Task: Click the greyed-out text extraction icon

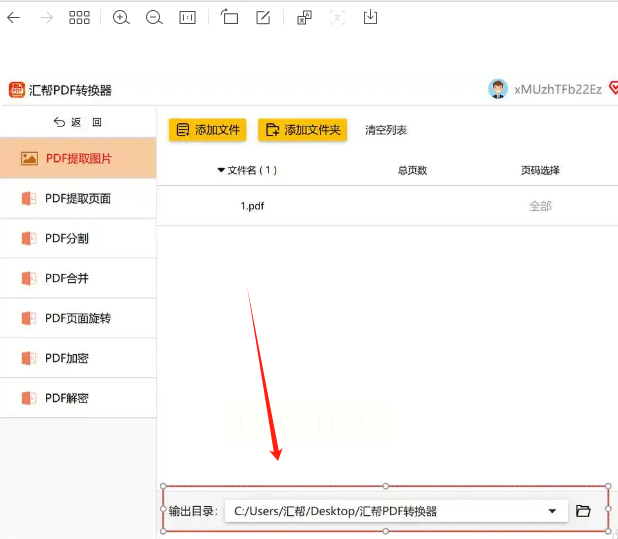Action: pyautogui.click(x=337, y=18)
